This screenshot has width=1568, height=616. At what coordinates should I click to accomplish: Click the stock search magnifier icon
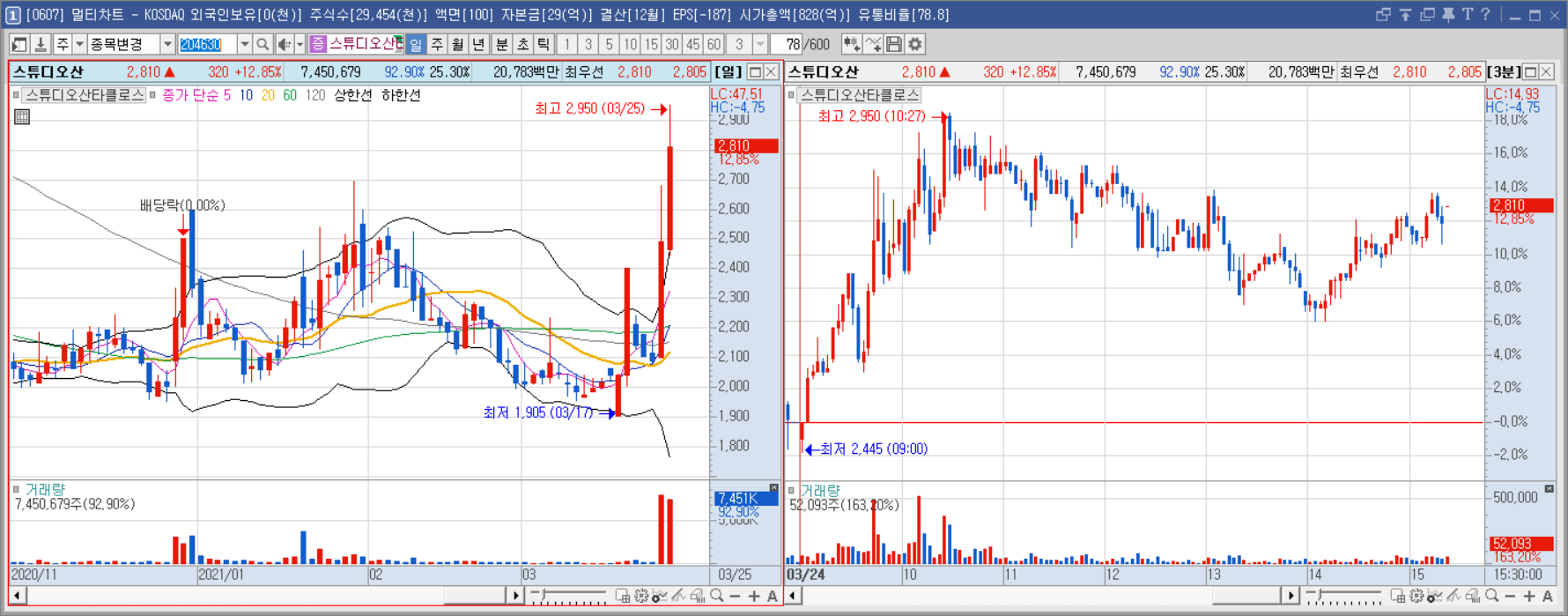[263, 44]
